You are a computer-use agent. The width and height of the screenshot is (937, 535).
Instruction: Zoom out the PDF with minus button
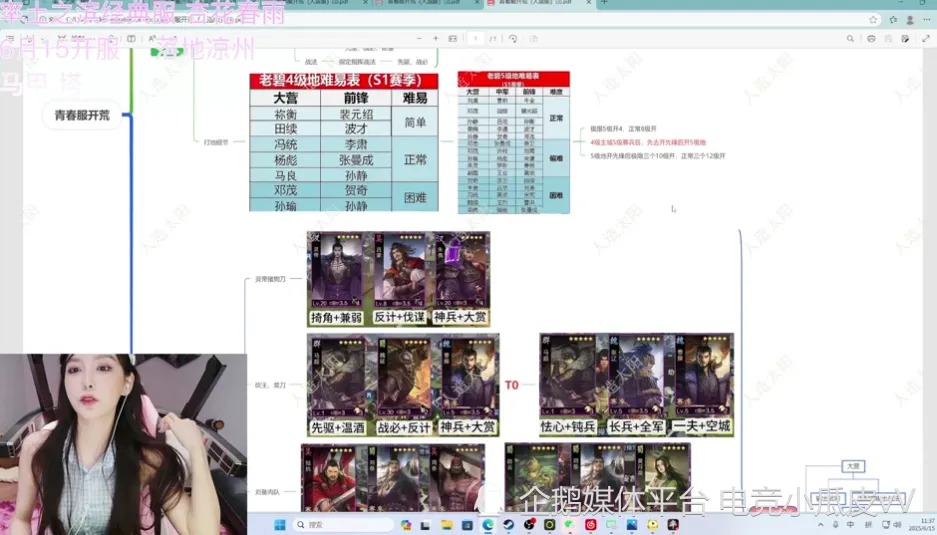coord(419,38)
